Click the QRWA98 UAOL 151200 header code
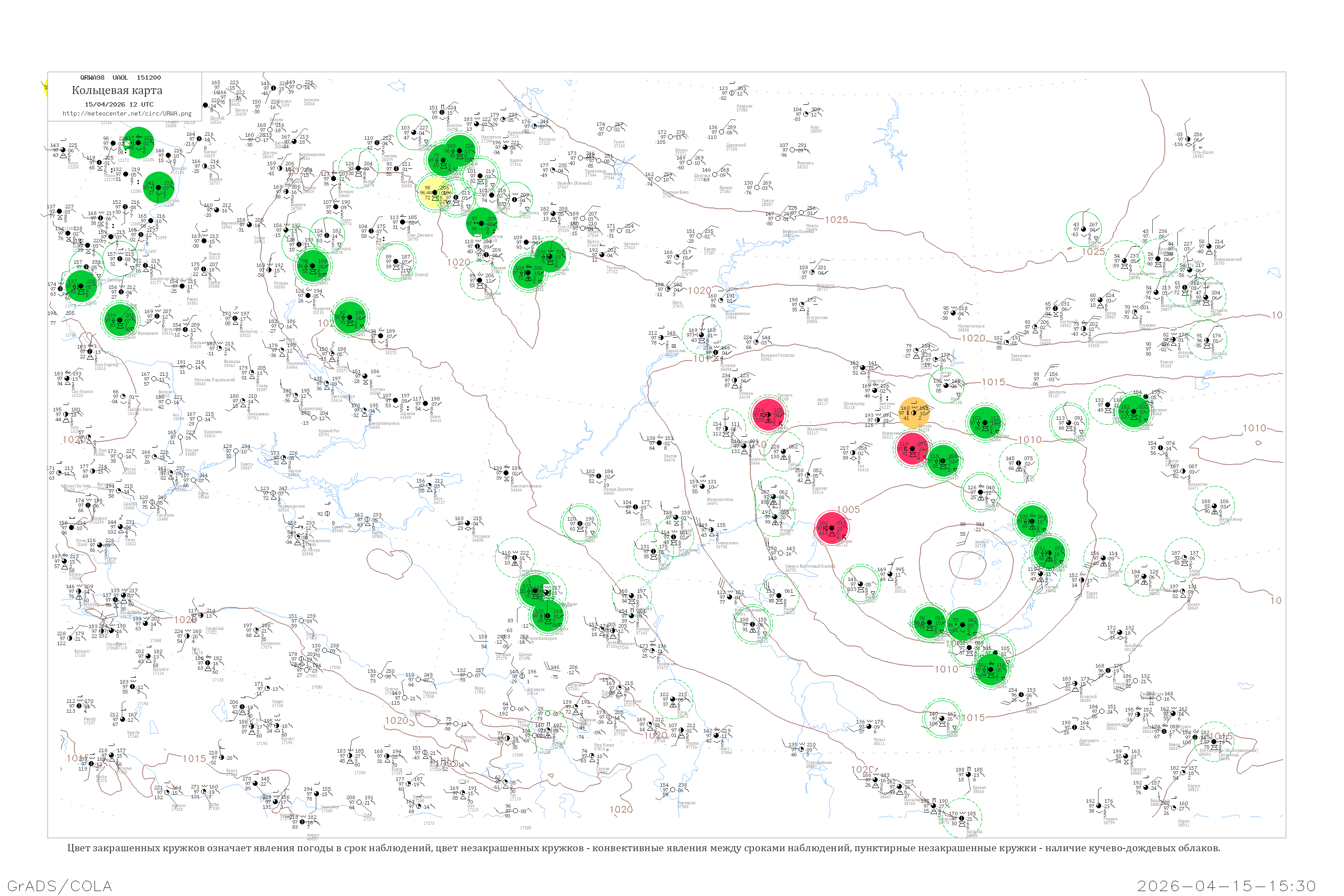 (121, 78)
